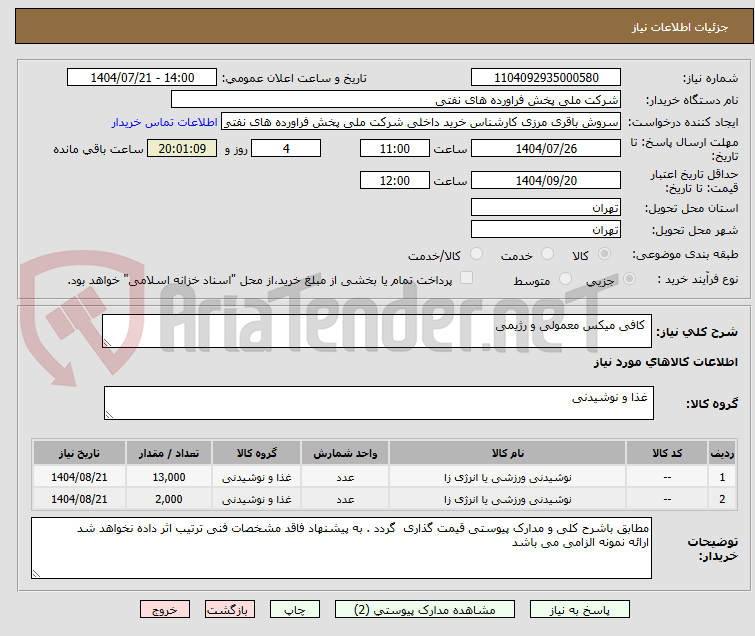Viewport: 755px width, 636px height.
Task: Click the نام کالا column header
Action: (x=508, y=453)
